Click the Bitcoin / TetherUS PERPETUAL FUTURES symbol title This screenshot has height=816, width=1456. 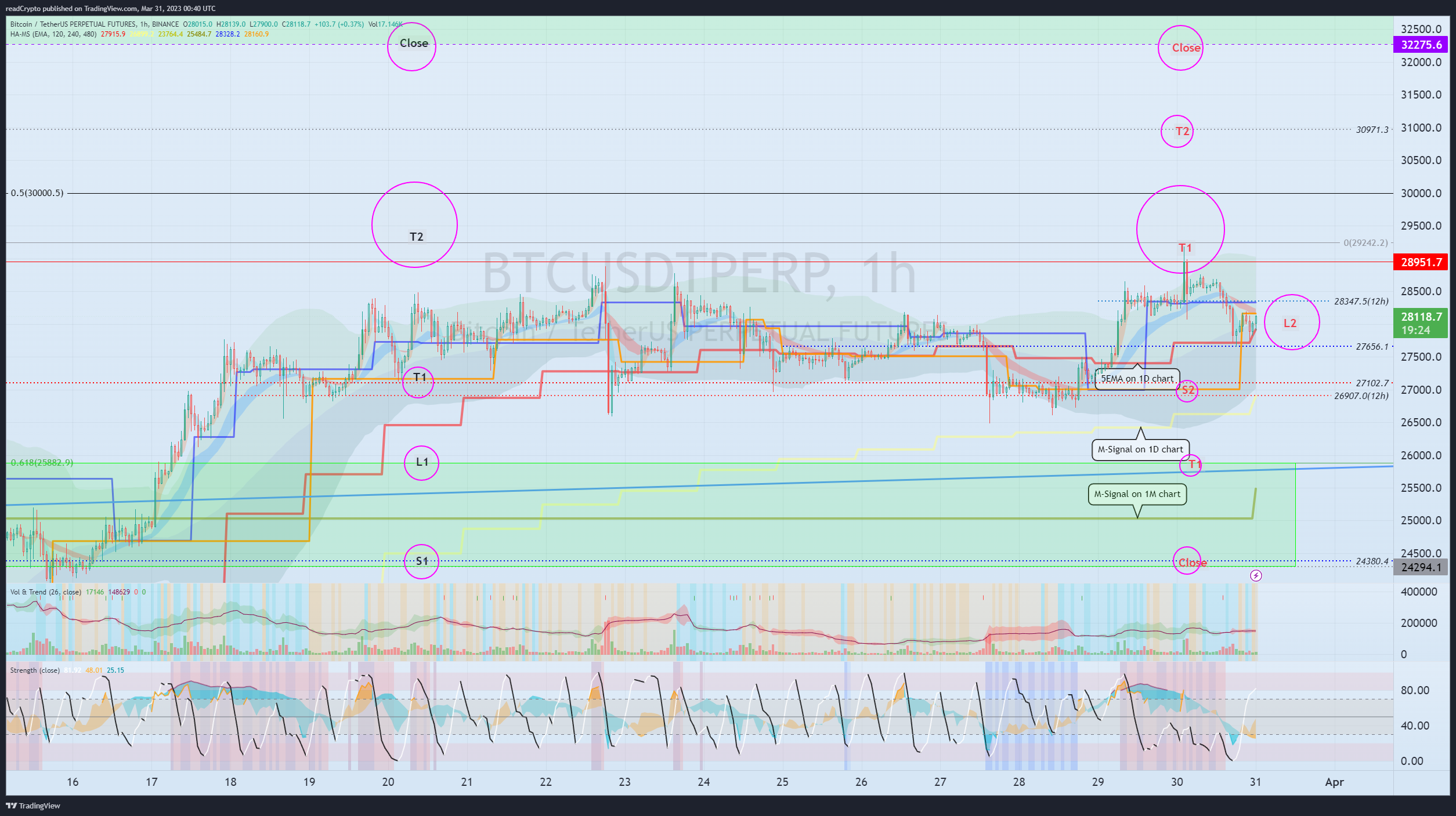point(74,24)
